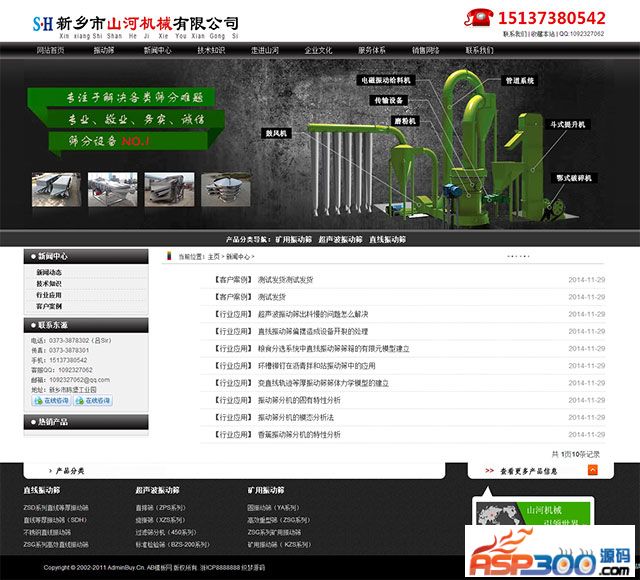Open 旋振筛（XZS系列）footer link
This screenshot has width=640, height=580.
160,520
